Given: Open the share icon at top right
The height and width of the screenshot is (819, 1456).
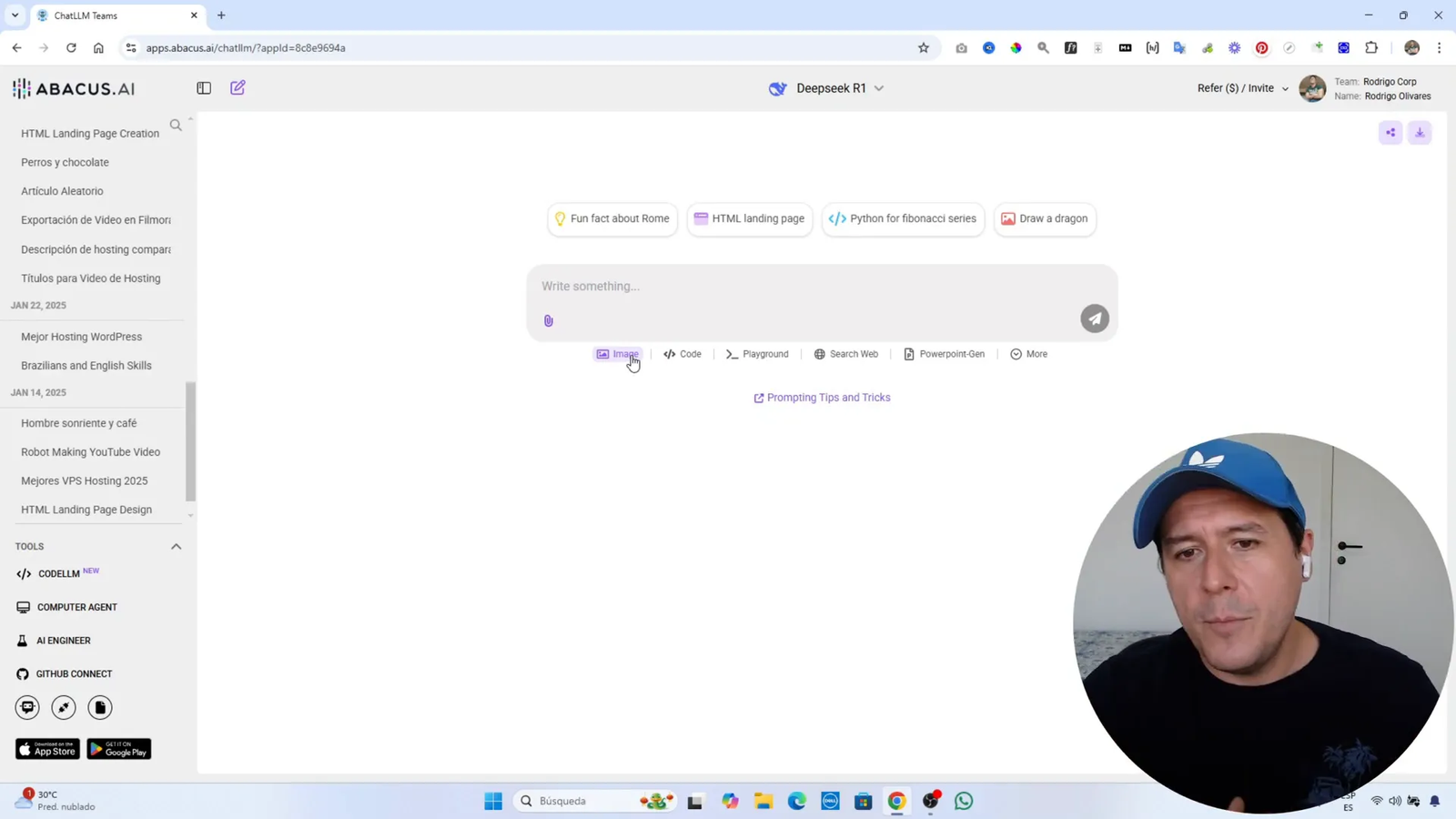Looking at the screenshot, I should 1390,133.
